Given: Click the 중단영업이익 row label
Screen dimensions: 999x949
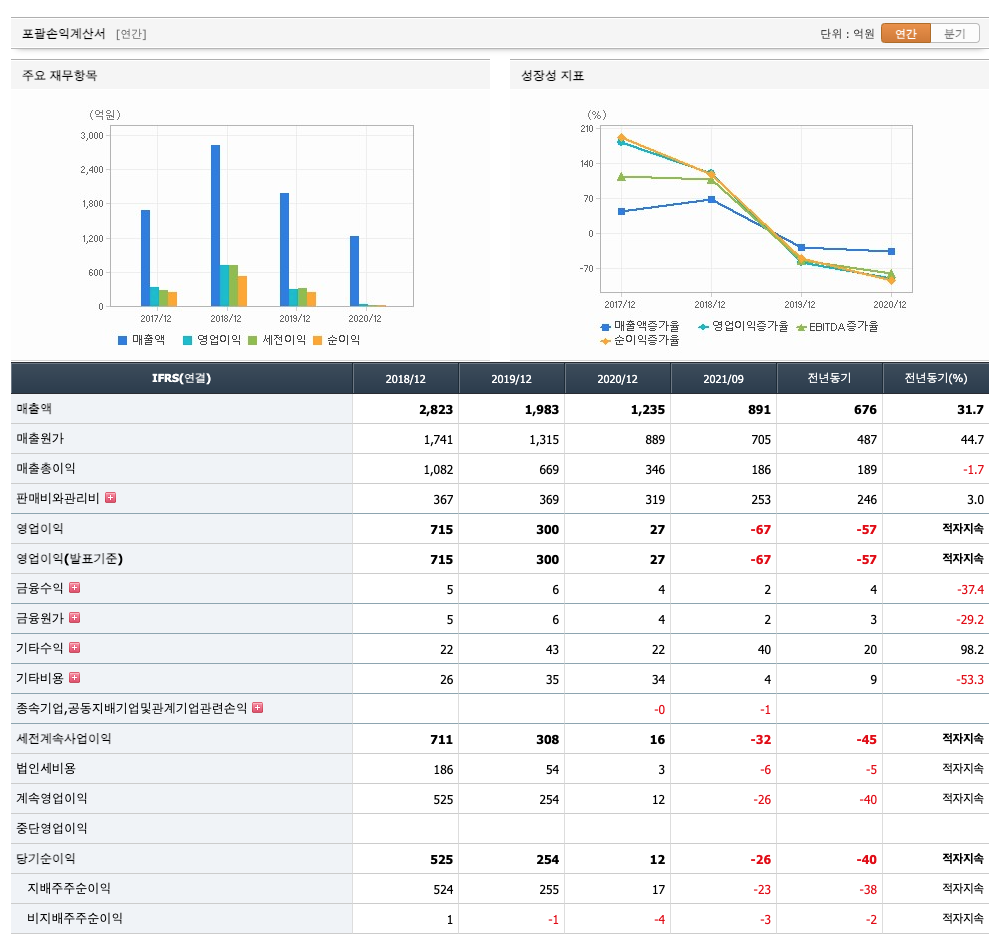Looking at the screenshot, I should 52,829.
